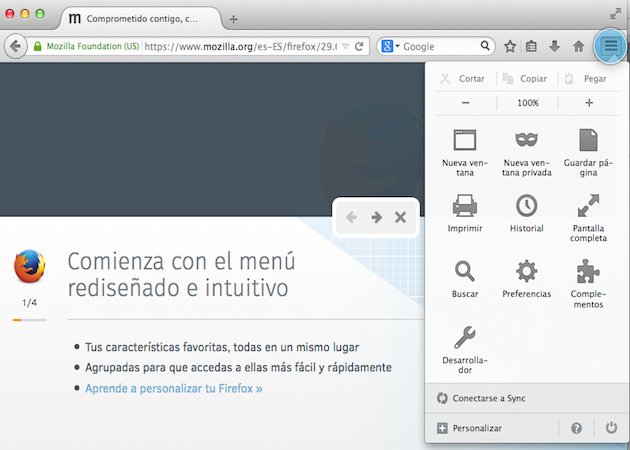The width and height of the screenshot is (630, 450).
Task: Show bookmarks list icon
Action: 531,46
